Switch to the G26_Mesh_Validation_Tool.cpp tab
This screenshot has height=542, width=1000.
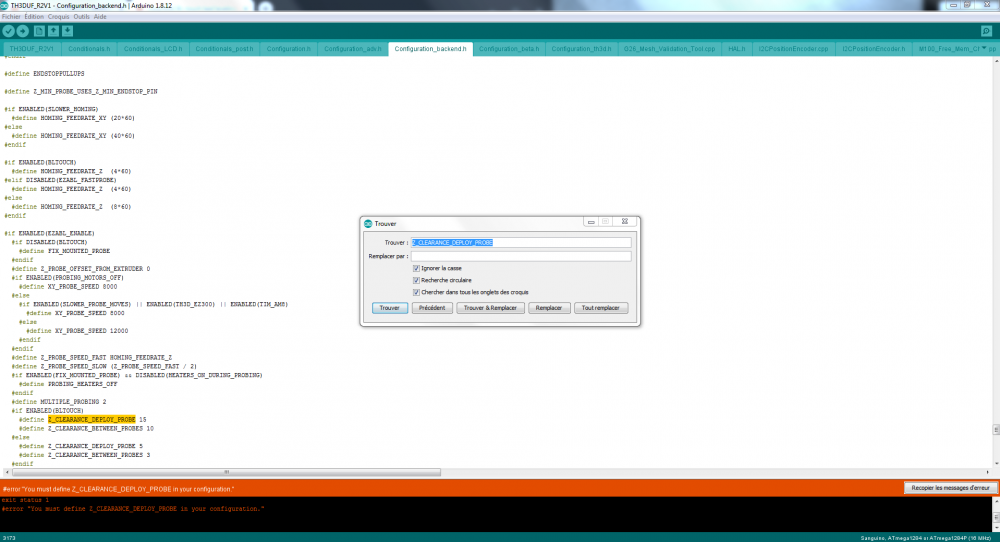pyautogui.click(x=669, y=48)
